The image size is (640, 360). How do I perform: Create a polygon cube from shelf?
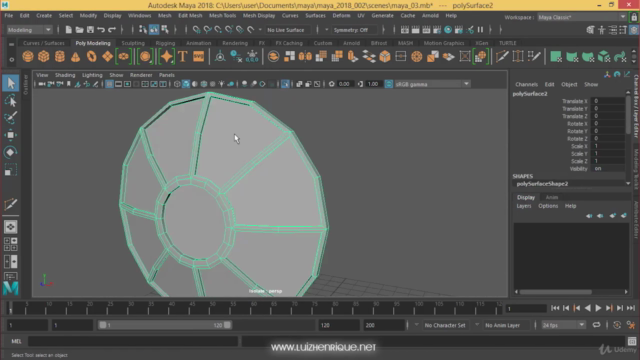pyautogui.click(x=44, y=56)
